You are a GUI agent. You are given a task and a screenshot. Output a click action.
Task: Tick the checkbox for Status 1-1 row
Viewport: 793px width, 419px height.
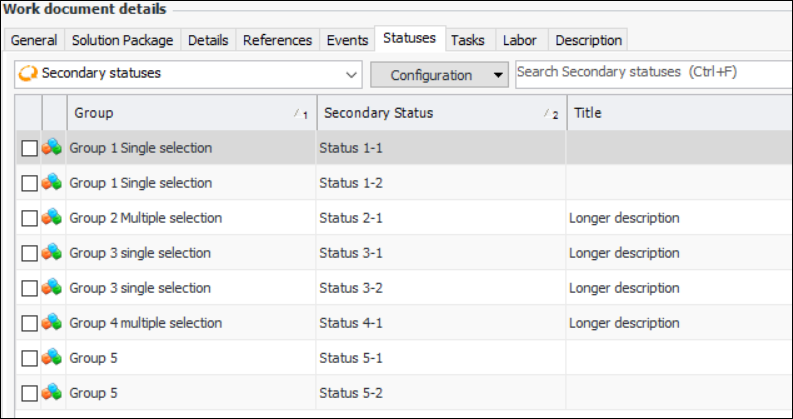pos(29,148)
